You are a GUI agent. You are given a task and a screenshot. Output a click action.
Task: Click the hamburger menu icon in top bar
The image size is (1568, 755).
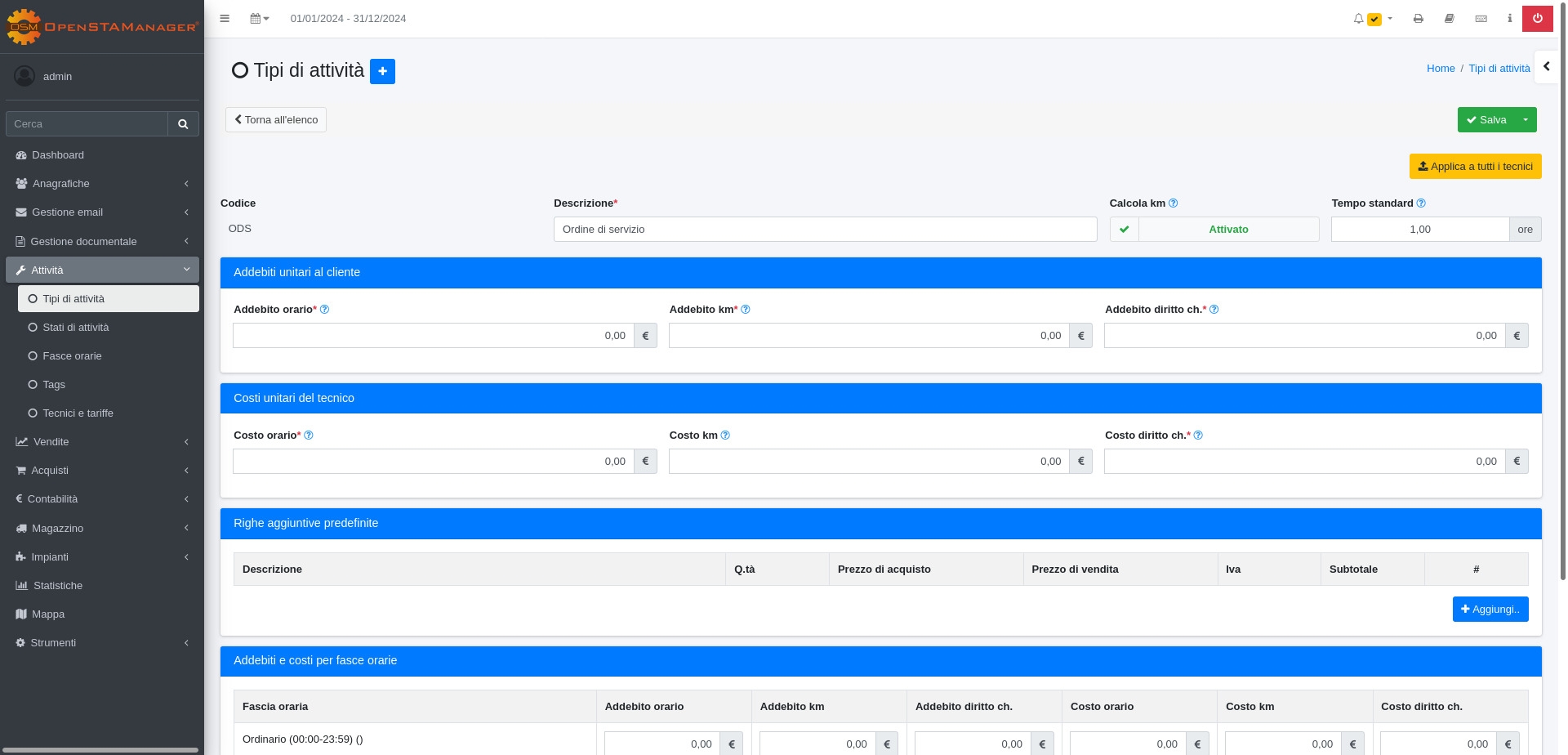[x=225, y=18]
